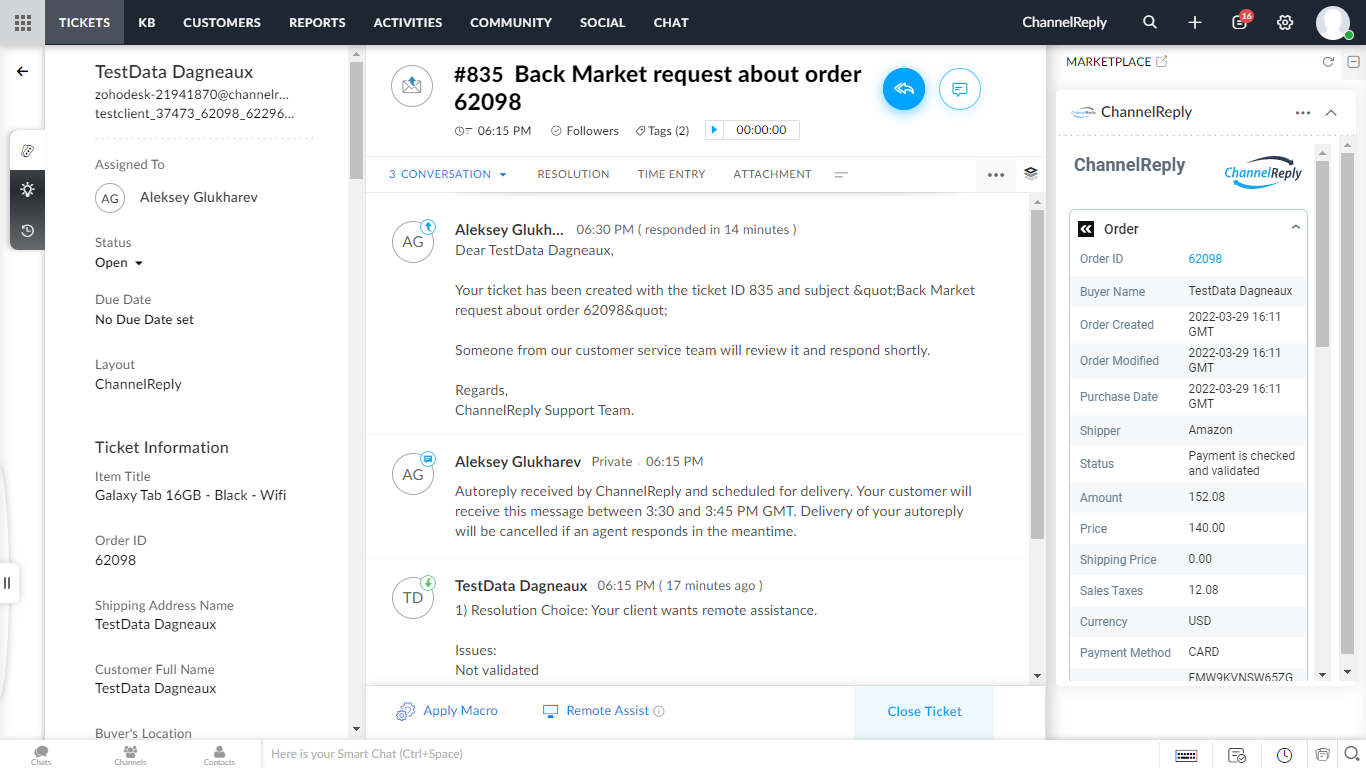
Task: Open order ID 62098 link in ChannelReply
Action: (1205, 259)
